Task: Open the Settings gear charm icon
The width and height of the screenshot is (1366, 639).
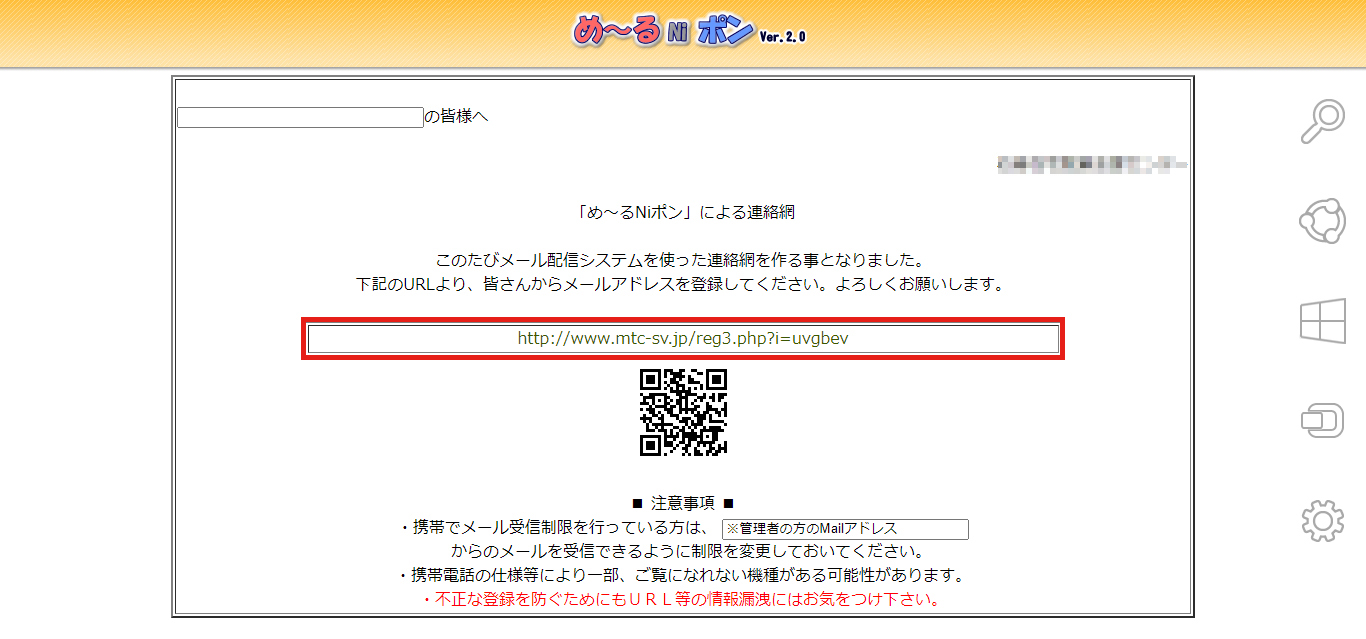Action: [1322, 521]
